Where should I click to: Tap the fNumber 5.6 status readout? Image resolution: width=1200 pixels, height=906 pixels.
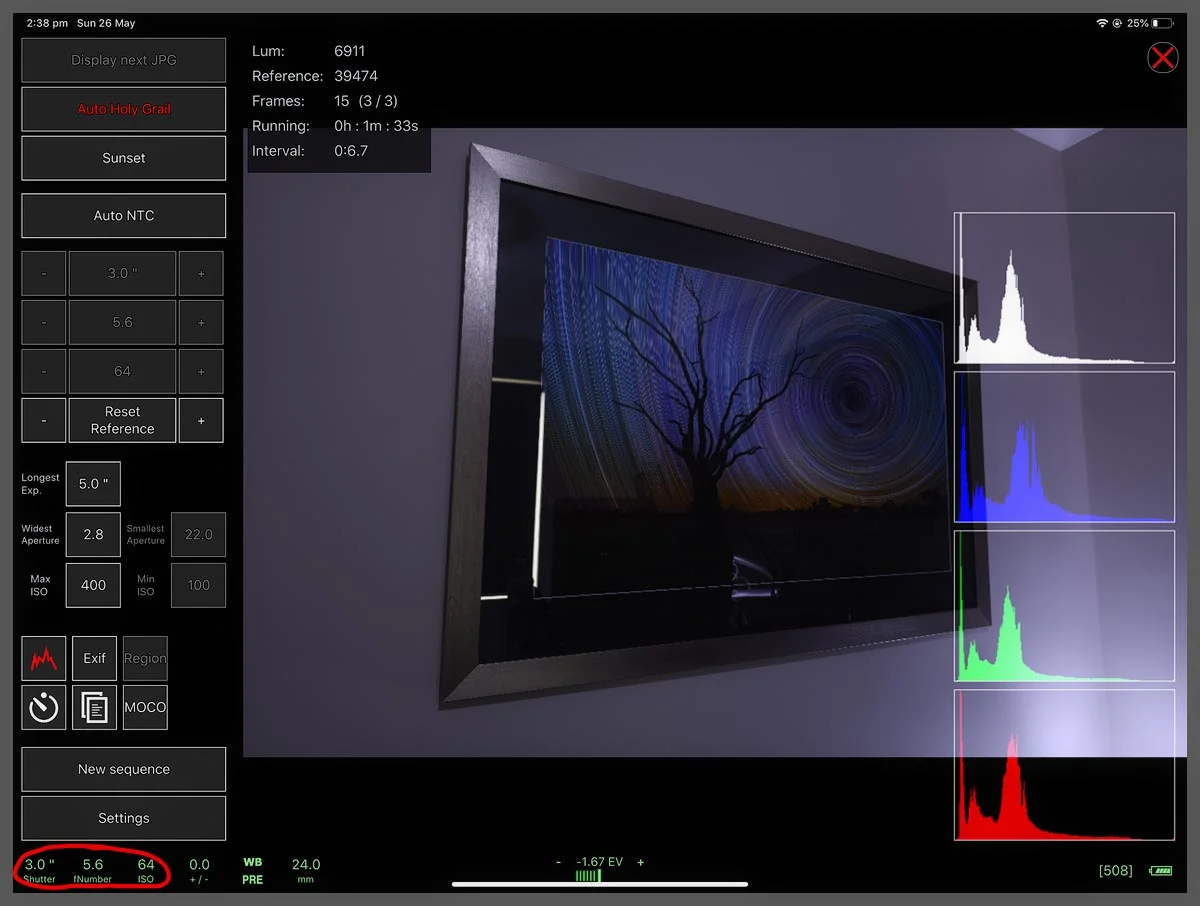click(x=93, y=870)
